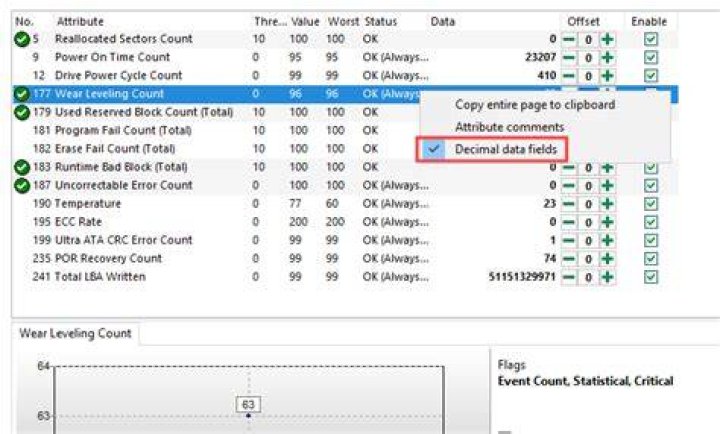
Task: Click data value 23207
Action: (x=540, y=57)
